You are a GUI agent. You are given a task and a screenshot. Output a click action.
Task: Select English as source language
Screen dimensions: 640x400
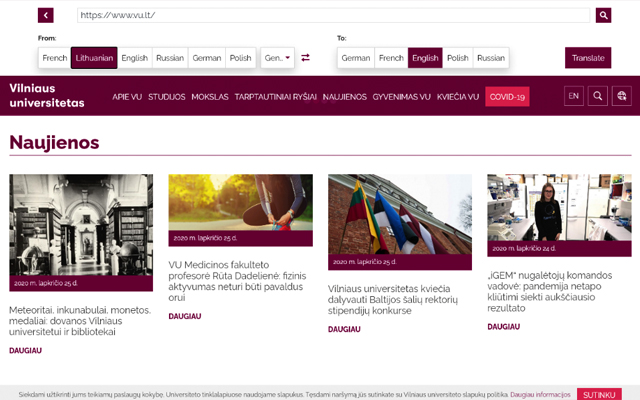(135, 58)
